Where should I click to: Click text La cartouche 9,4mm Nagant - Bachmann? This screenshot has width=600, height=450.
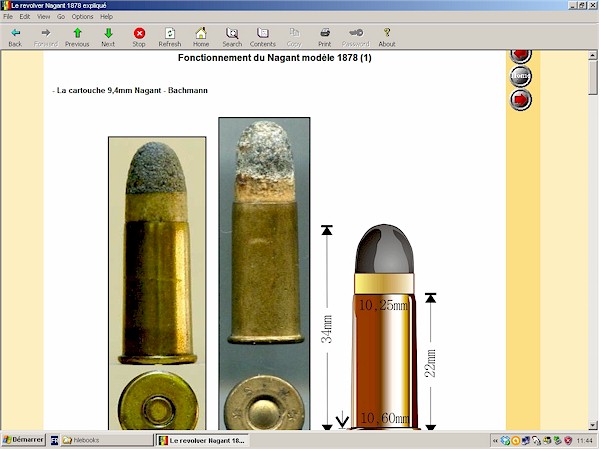pyautogui.click(x=130, y=91)
